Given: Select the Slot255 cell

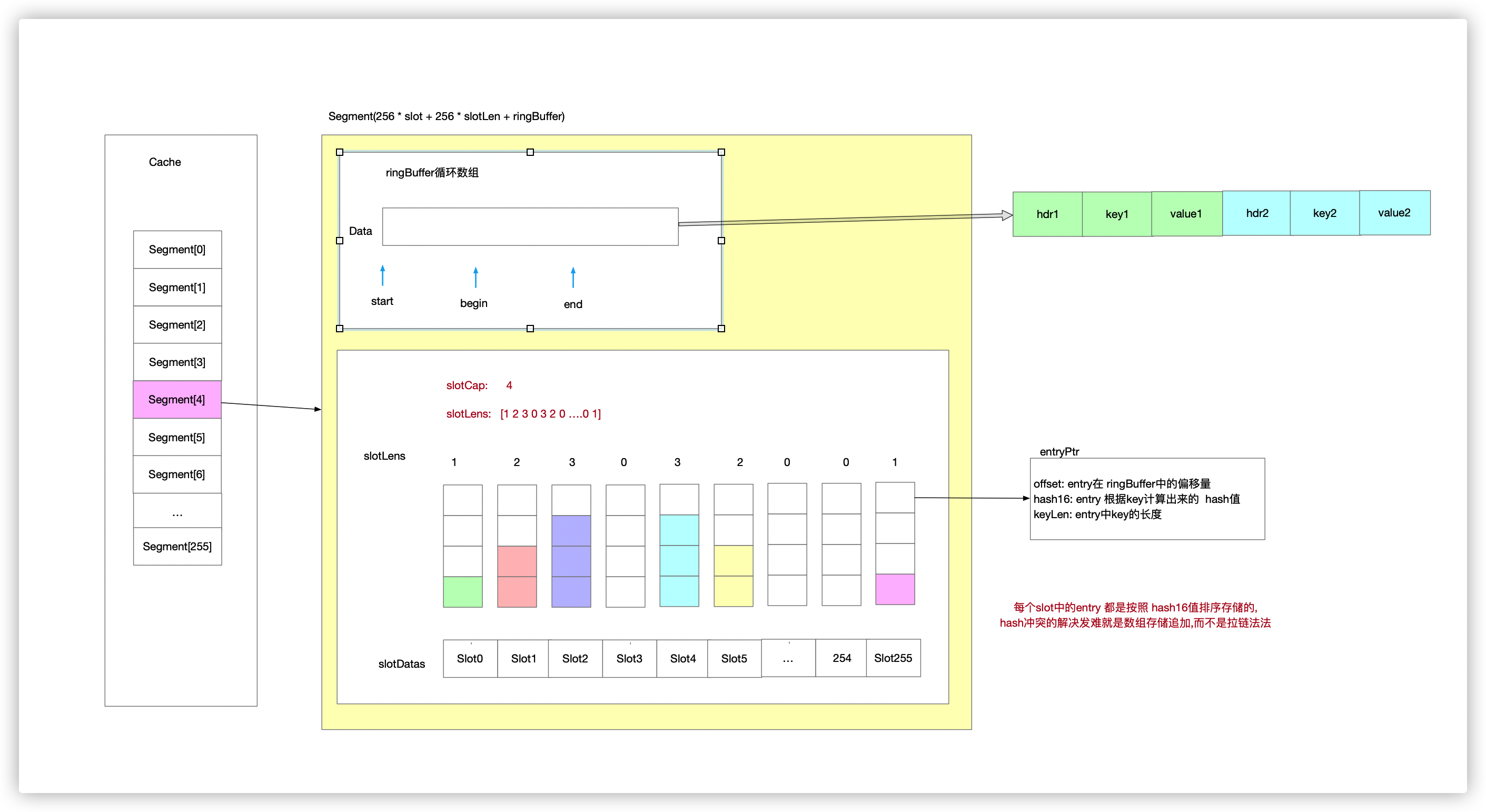Looking at the screenshot, I should click(x=894, y=658).
